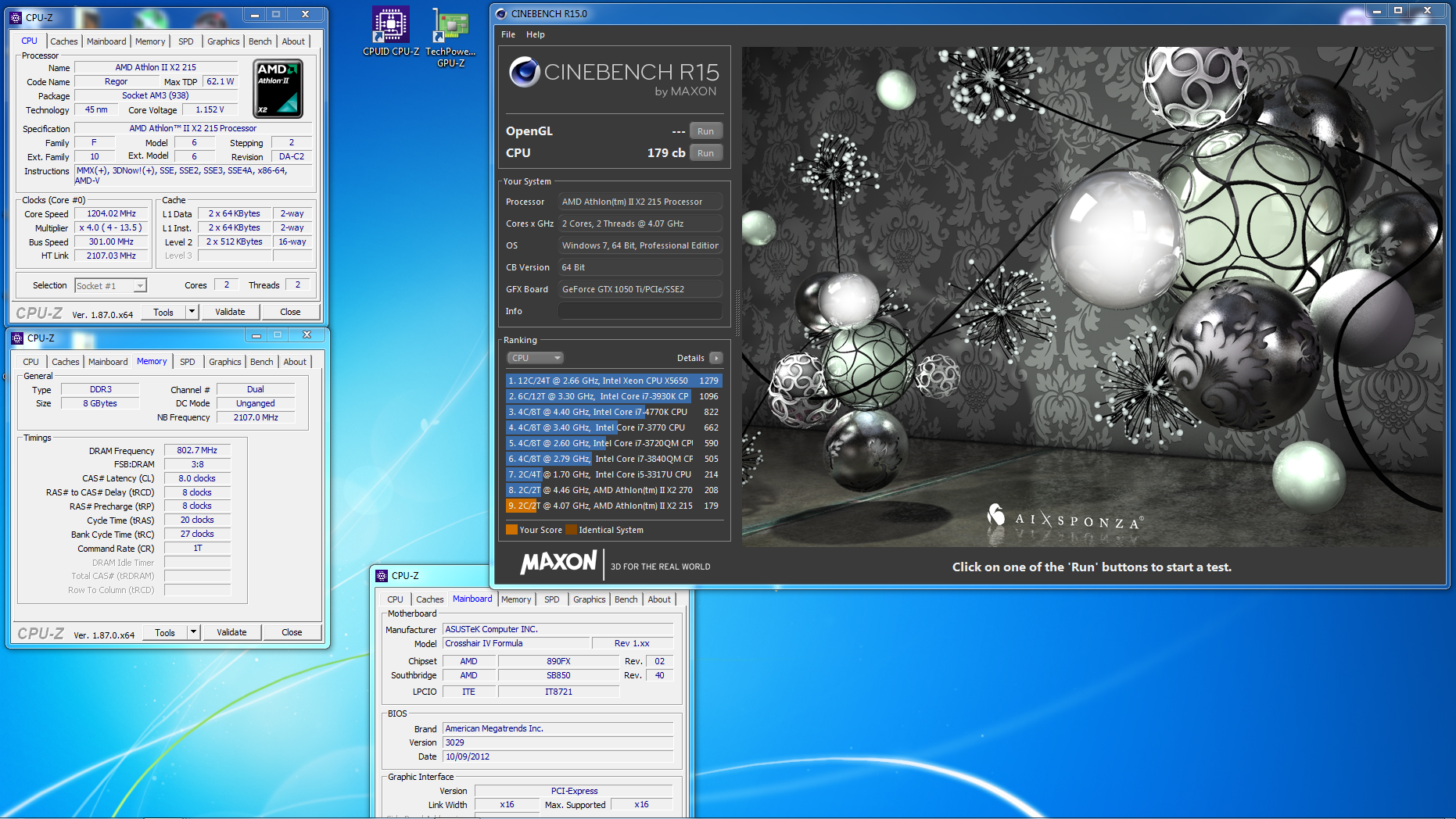1456x819 pixels.
Task: Click the Crosshair IV Formula model field
Action: pyautogui.click(x=516, y=643)
